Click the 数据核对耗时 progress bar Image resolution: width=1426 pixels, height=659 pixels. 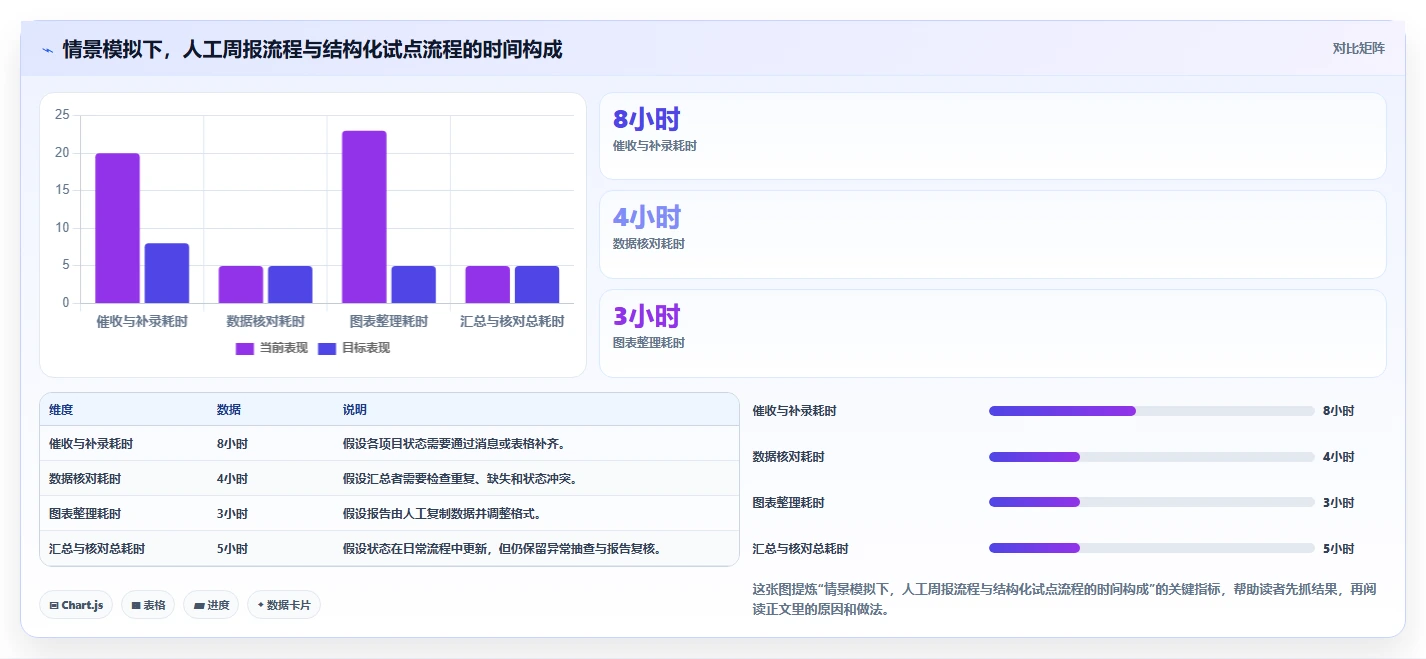pos(1151,457)
